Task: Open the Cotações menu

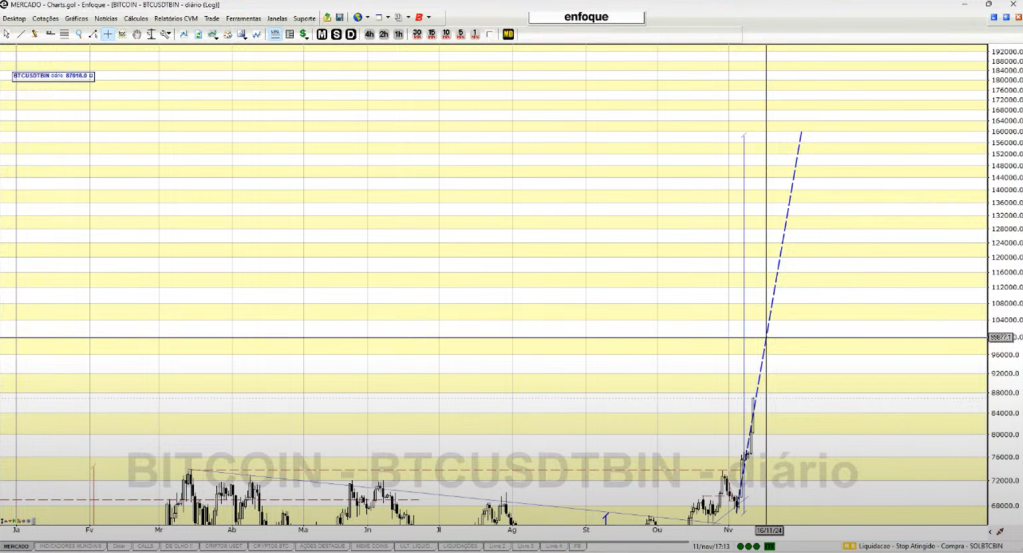Action: (45, 18)
